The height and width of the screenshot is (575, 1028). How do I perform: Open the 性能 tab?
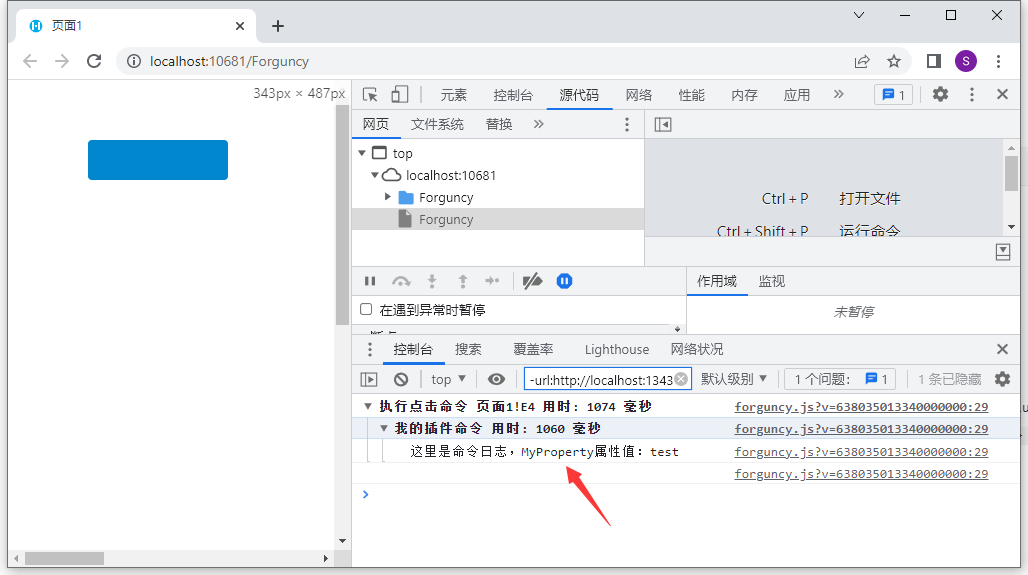point(691,95)
